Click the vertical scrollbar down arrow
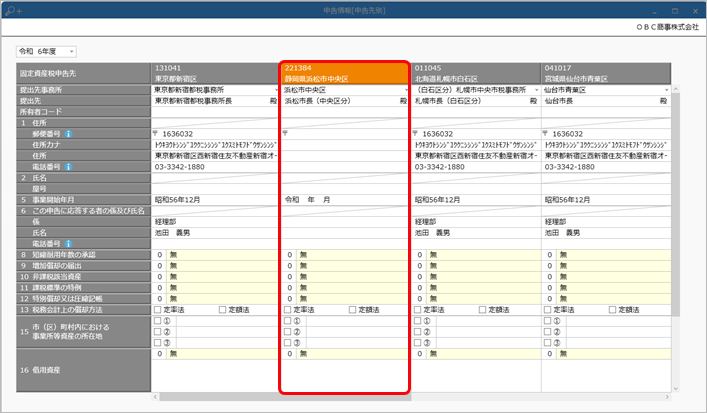The width and height of the screenshot is (707, 413). tap(675, 389)
